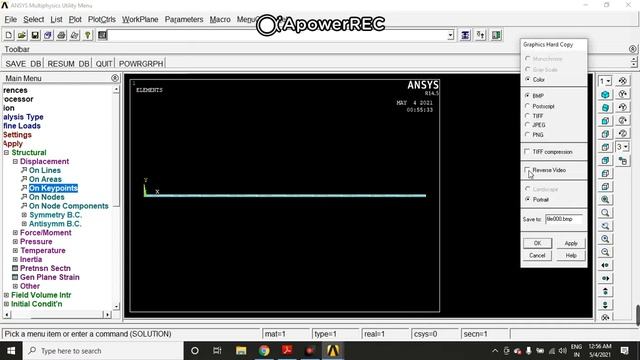Screen dimensions: 640x360
Task: Click the Save Analysis floppy disk icon
Action: coord(35,35)
